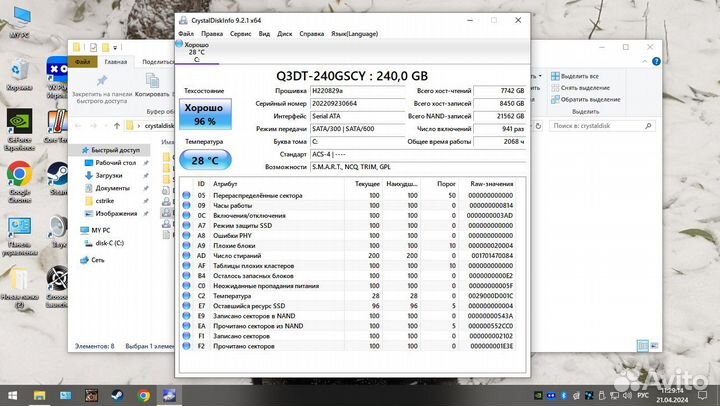Open the cstrike folder in navigation pane
Screen dimensions: 720x406
tap(99, 201)
